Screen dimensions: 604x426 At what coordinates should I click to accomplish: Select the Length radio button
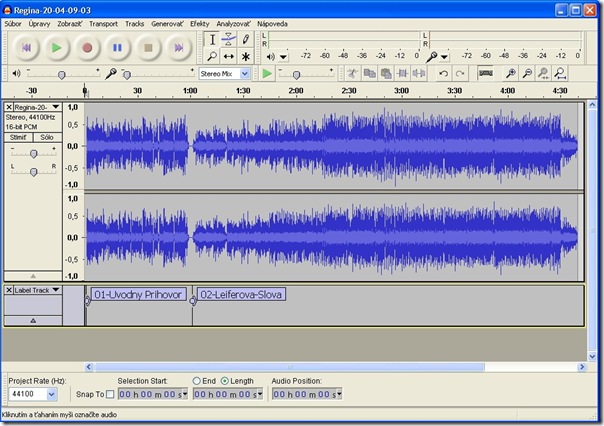pyautogui.click(x=225, y=381)
